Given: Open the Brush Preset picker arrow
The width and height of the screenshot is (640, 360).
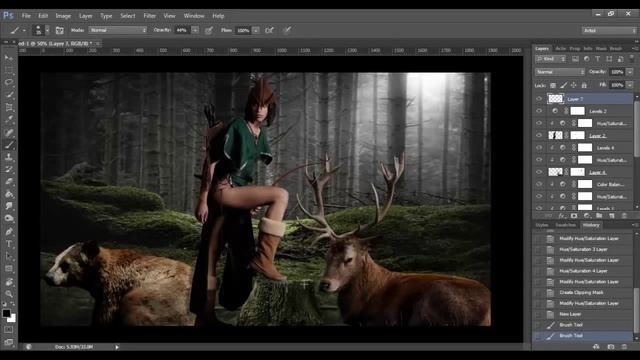Looking at the screenshot, I should point(47,30).
